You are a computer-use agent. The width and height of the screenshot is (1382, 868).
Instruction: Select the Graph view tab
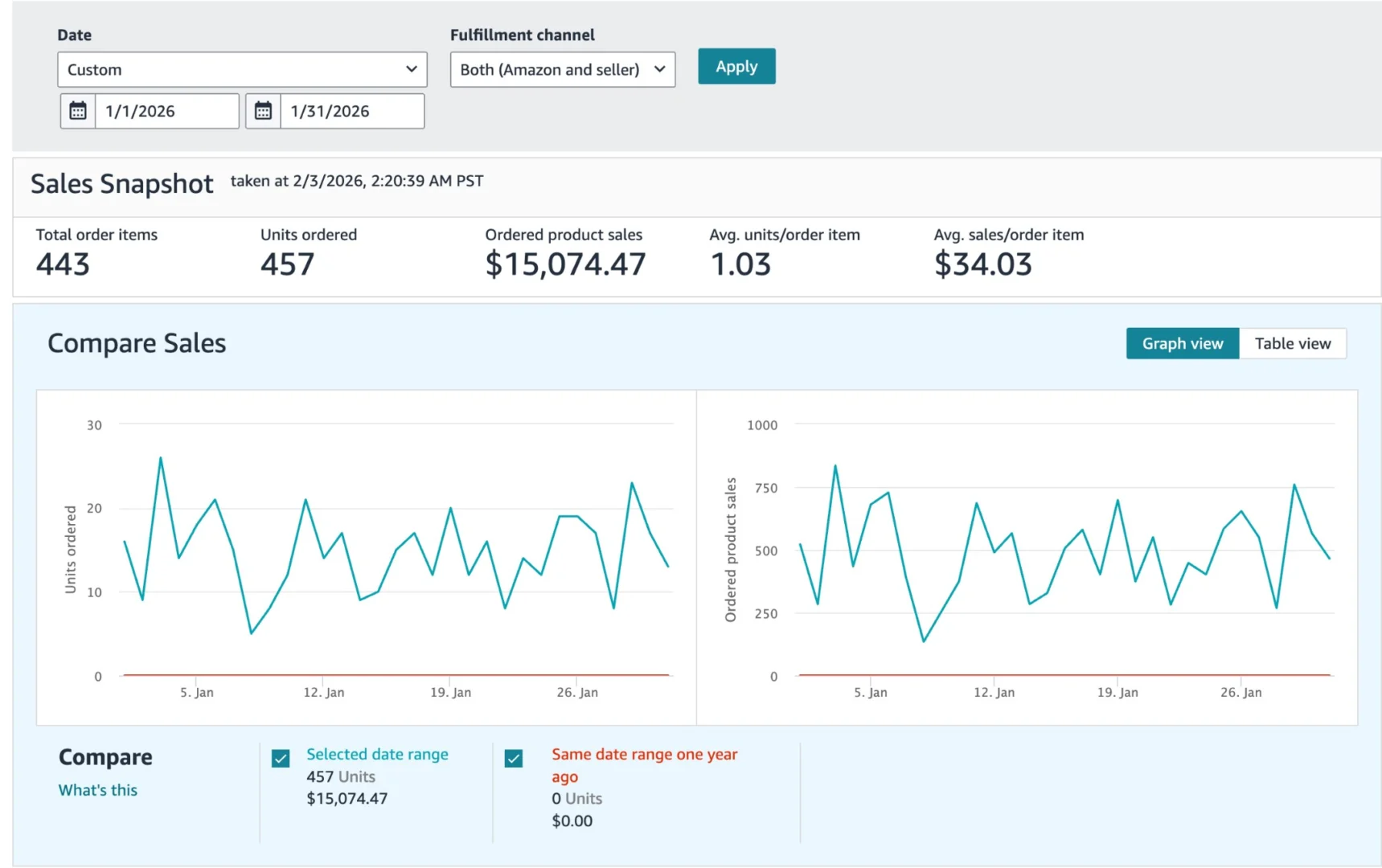pyautogui.click(x=1182, y=344)
